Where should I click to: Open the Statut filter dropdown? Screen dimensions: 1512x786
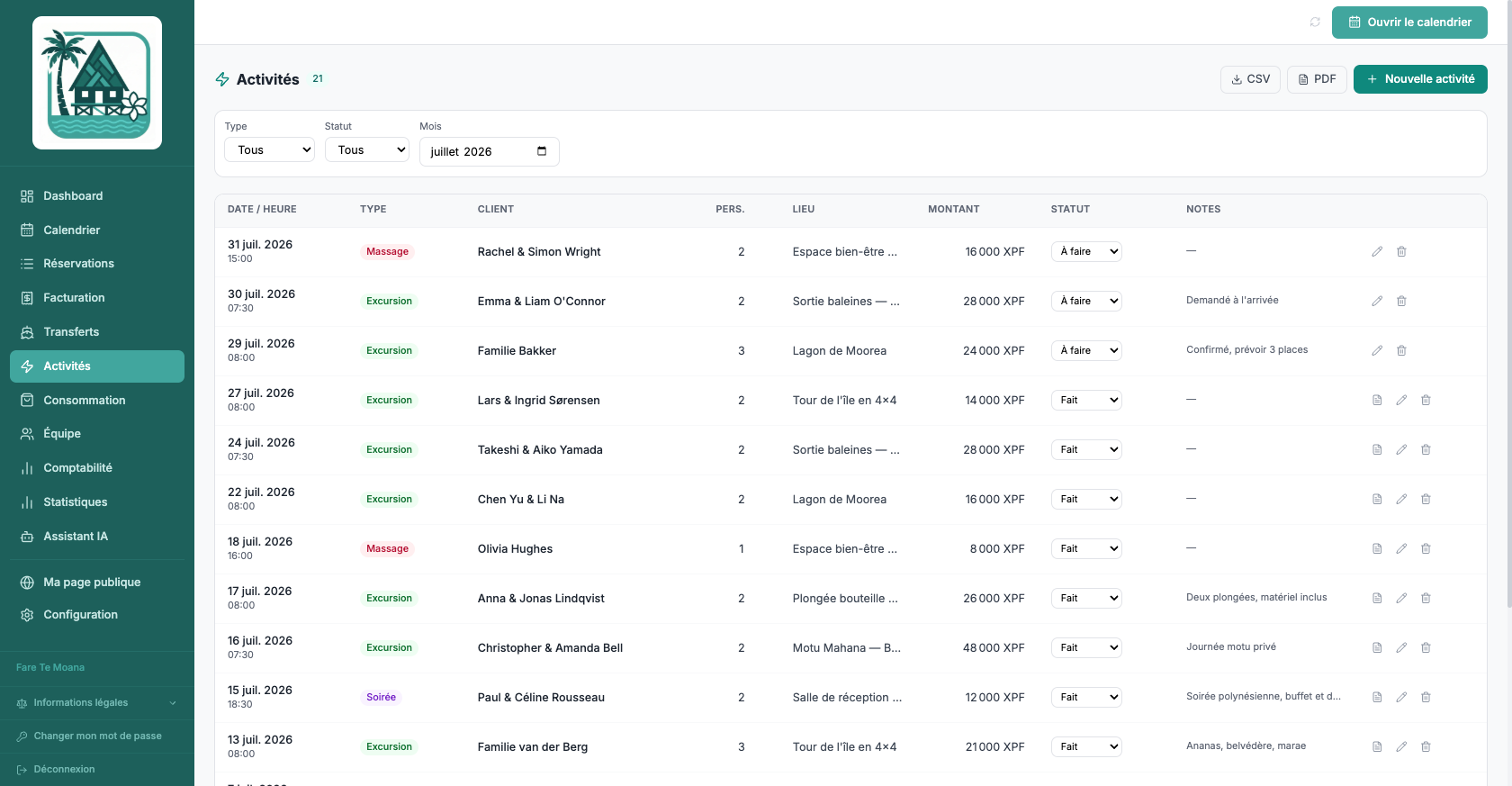(367, 150)
